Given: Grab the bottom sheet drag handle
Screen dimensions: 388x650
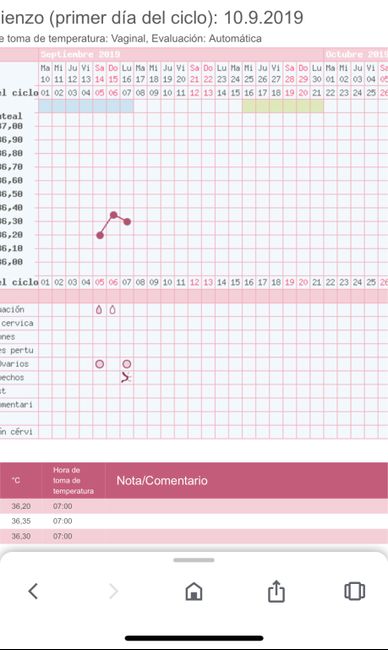Looking at the screenshot, I should point(194,560).
